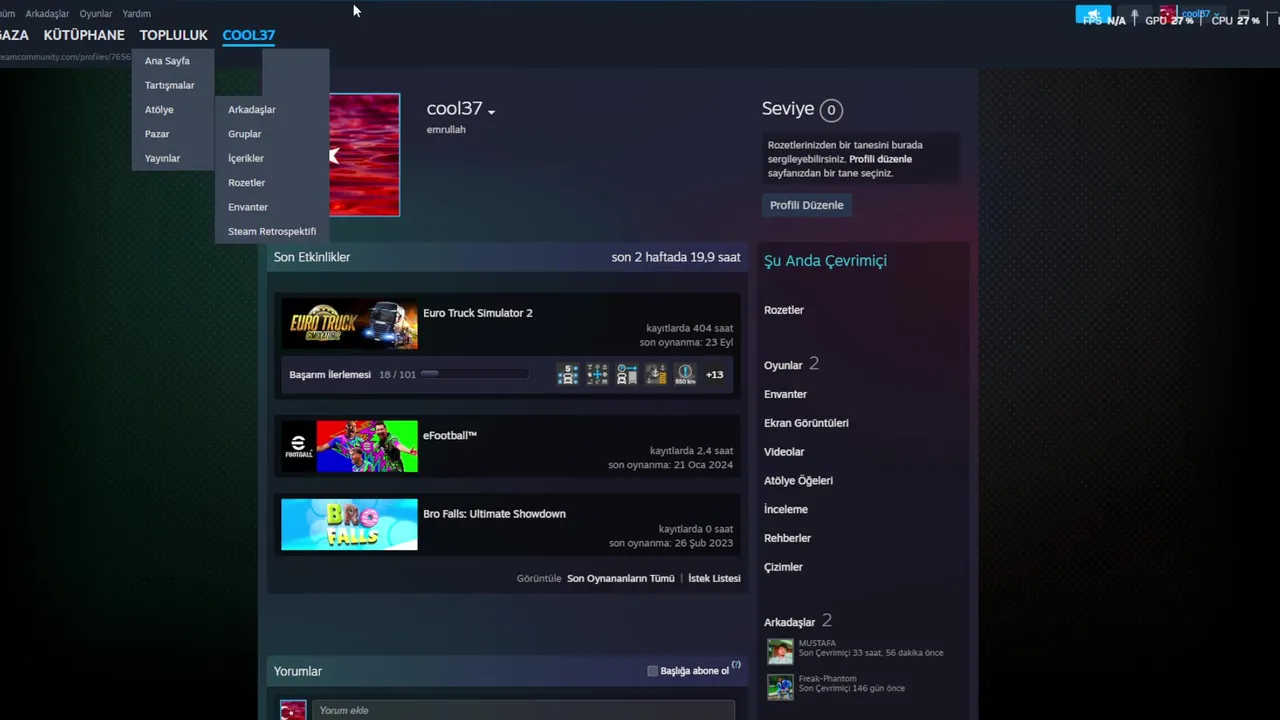Click the second ETS2 achievement icon

[597, 374]
